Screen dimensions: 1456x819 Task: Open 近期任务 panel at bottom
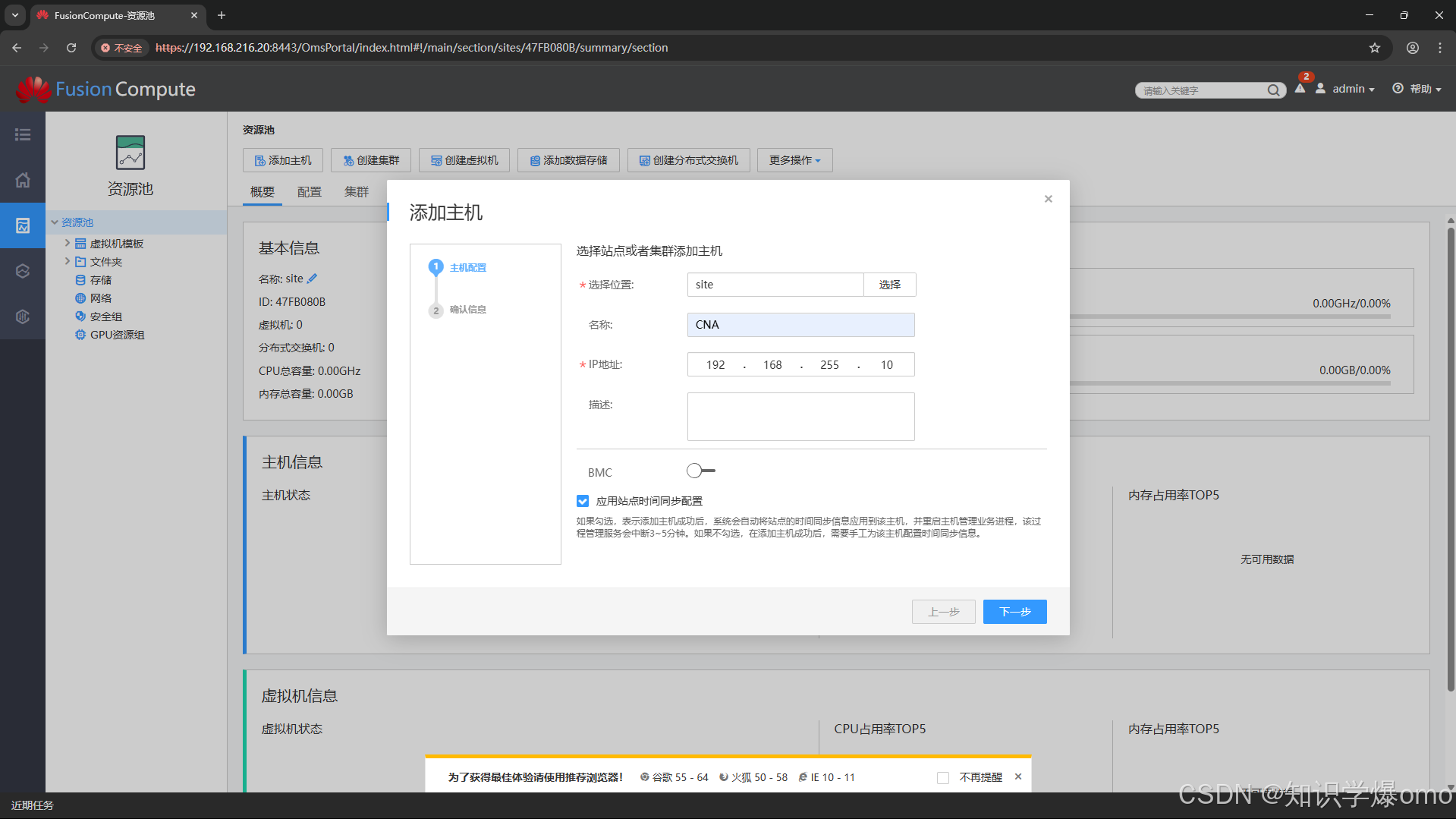[x=32, y=805]
